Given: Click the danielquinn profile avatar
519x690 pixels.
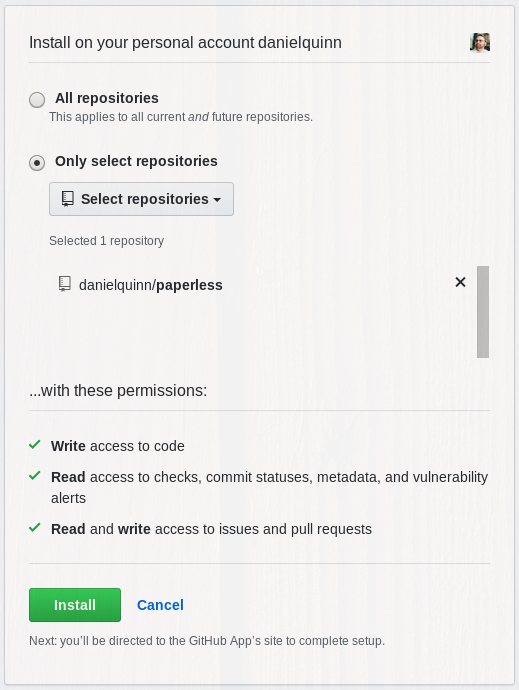Looking at the screenshot, I should [x=480, y=43].
